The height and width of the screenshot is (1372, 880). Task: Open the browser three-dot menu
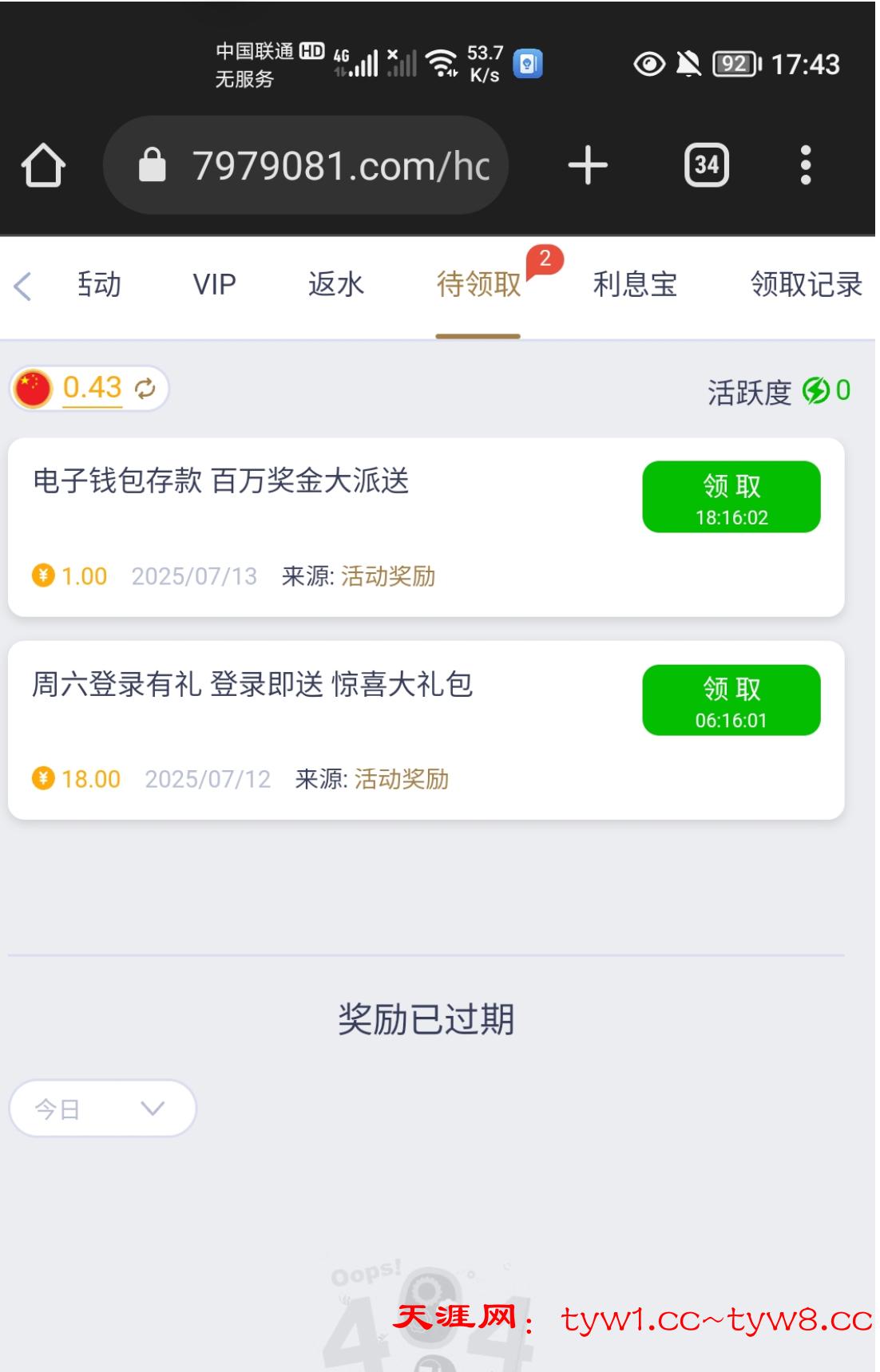pos(805,165)
